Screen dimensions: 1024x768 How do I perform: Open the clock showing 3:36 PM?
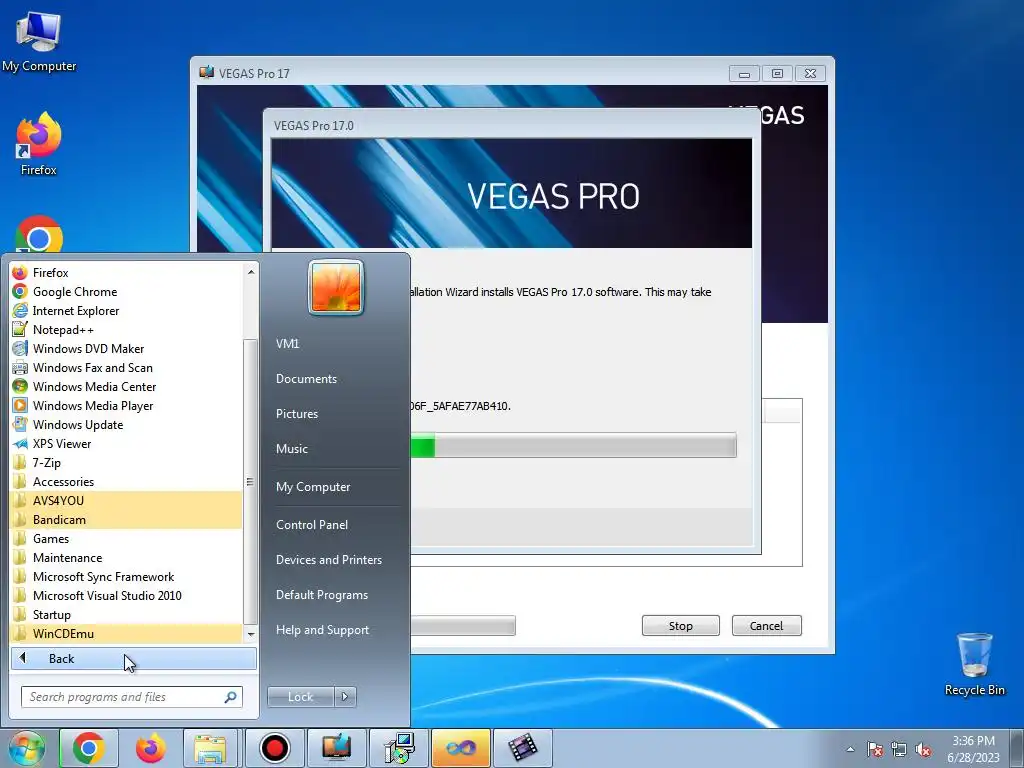tap(973, 749)
